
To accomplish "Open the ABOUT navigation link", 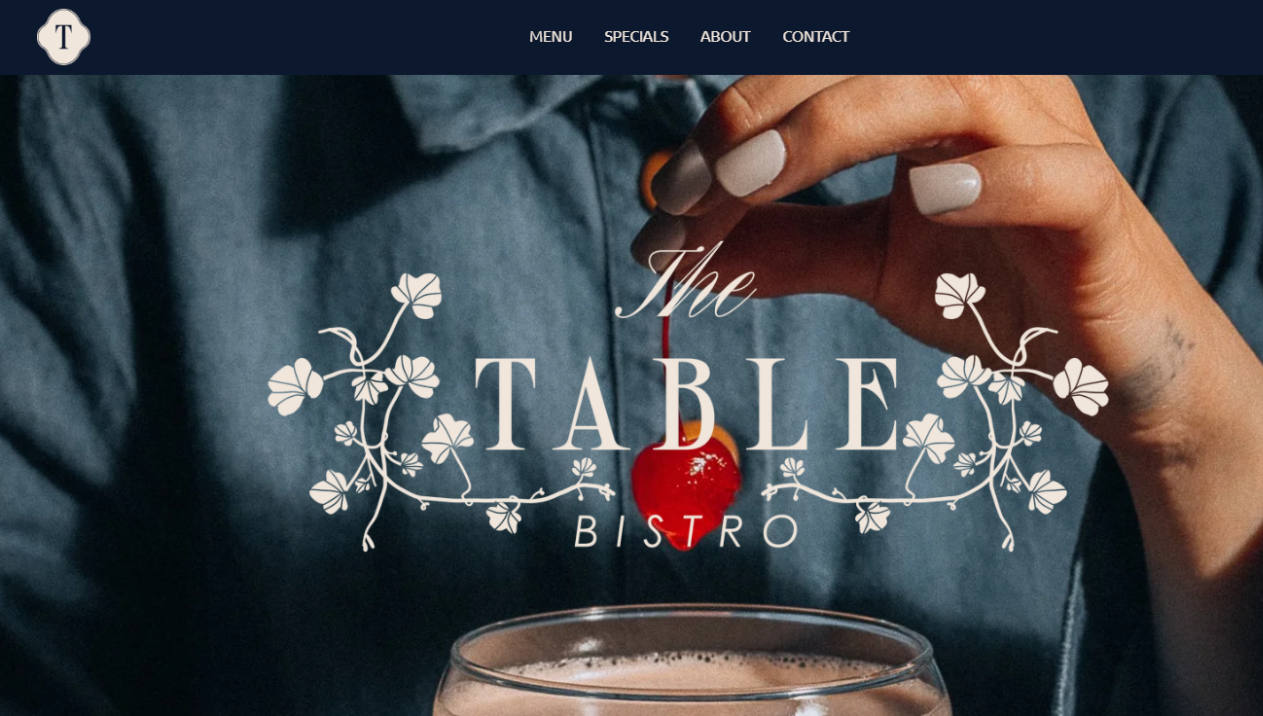I will [x=725, y=37].
